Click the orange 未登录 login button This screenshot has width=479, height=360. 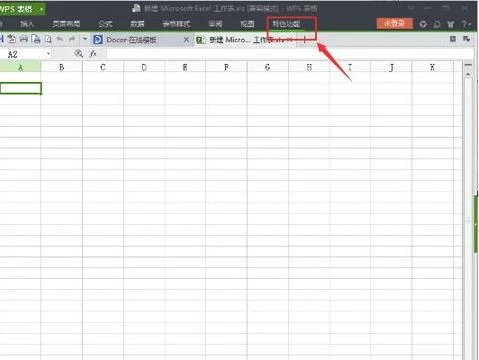click(394, 23)
